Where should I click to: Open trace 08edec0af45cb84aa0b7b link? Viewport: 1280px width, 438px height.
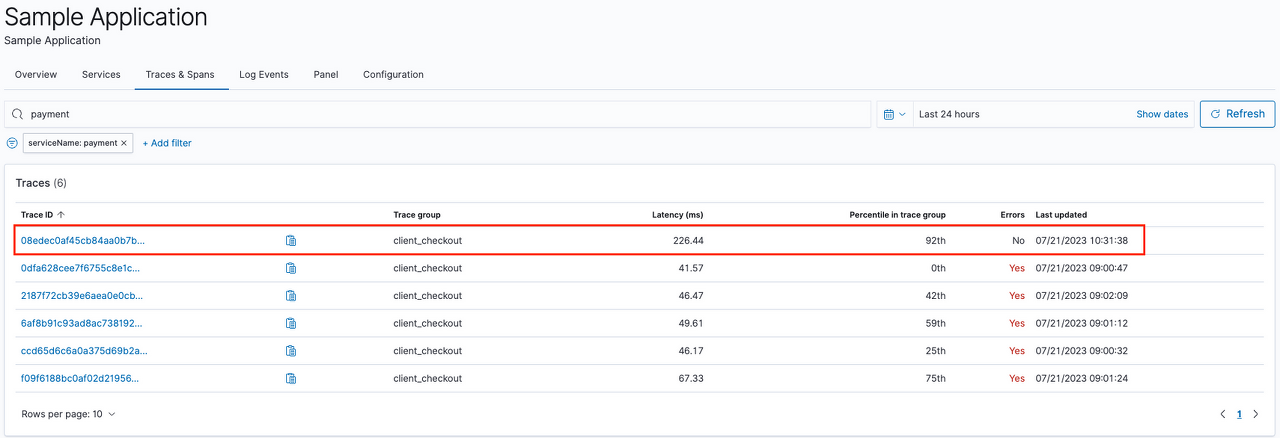[x=84, y=241]
